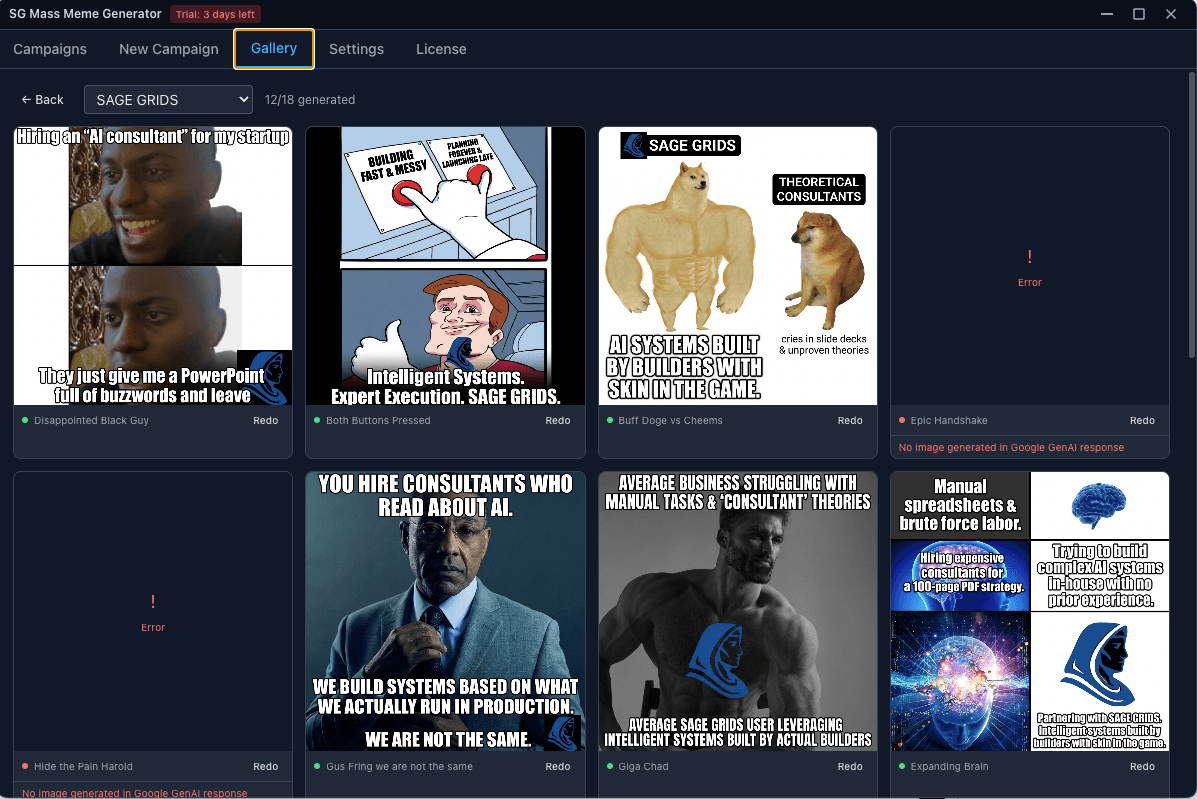Click the green status dot for Buff Doge vs Cheems
The height and width of the screenshot is (799, 1197).
609,420
